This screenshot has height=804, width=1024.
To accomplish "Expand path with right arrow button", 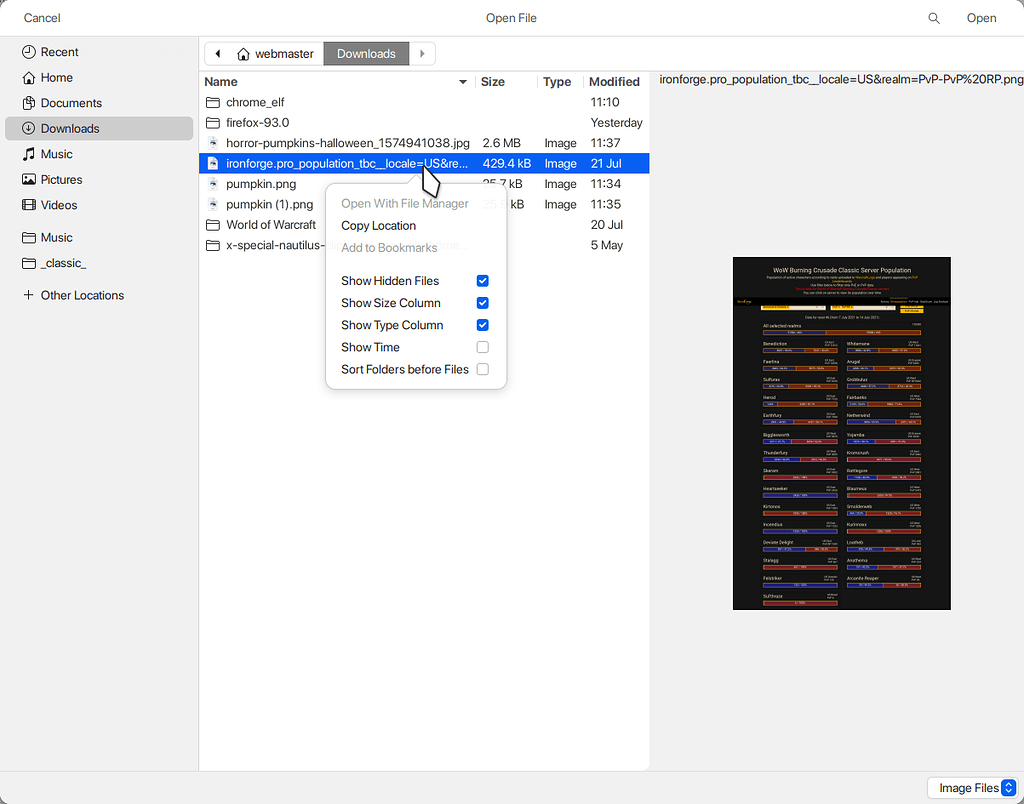I will pos(422,54).
